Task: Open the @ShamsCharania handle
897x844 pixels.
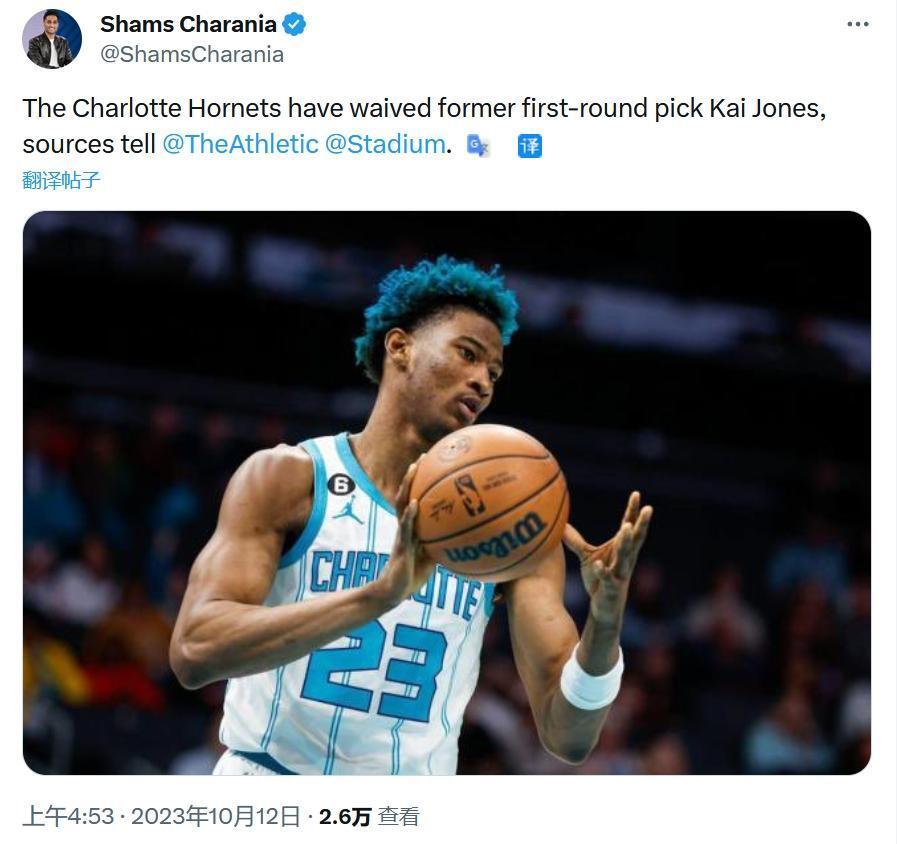Action: coord(192,54)
